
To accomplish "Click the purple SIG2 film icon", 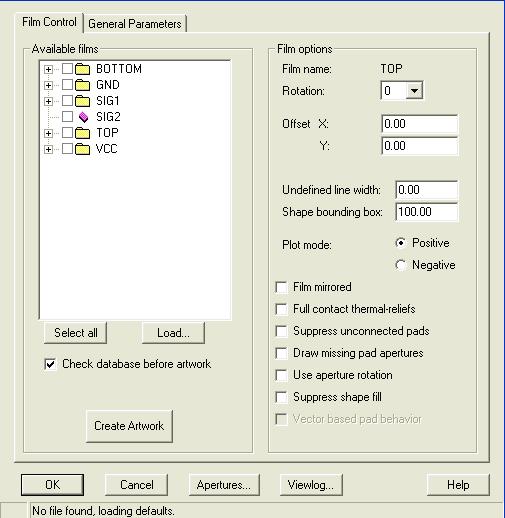I will click(x=83, y=117).
